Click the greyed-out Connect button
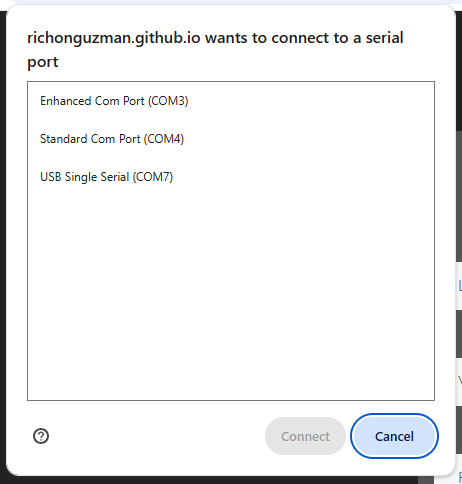The image size is (462, 484). pyautogui.click(x=305, y=436)
